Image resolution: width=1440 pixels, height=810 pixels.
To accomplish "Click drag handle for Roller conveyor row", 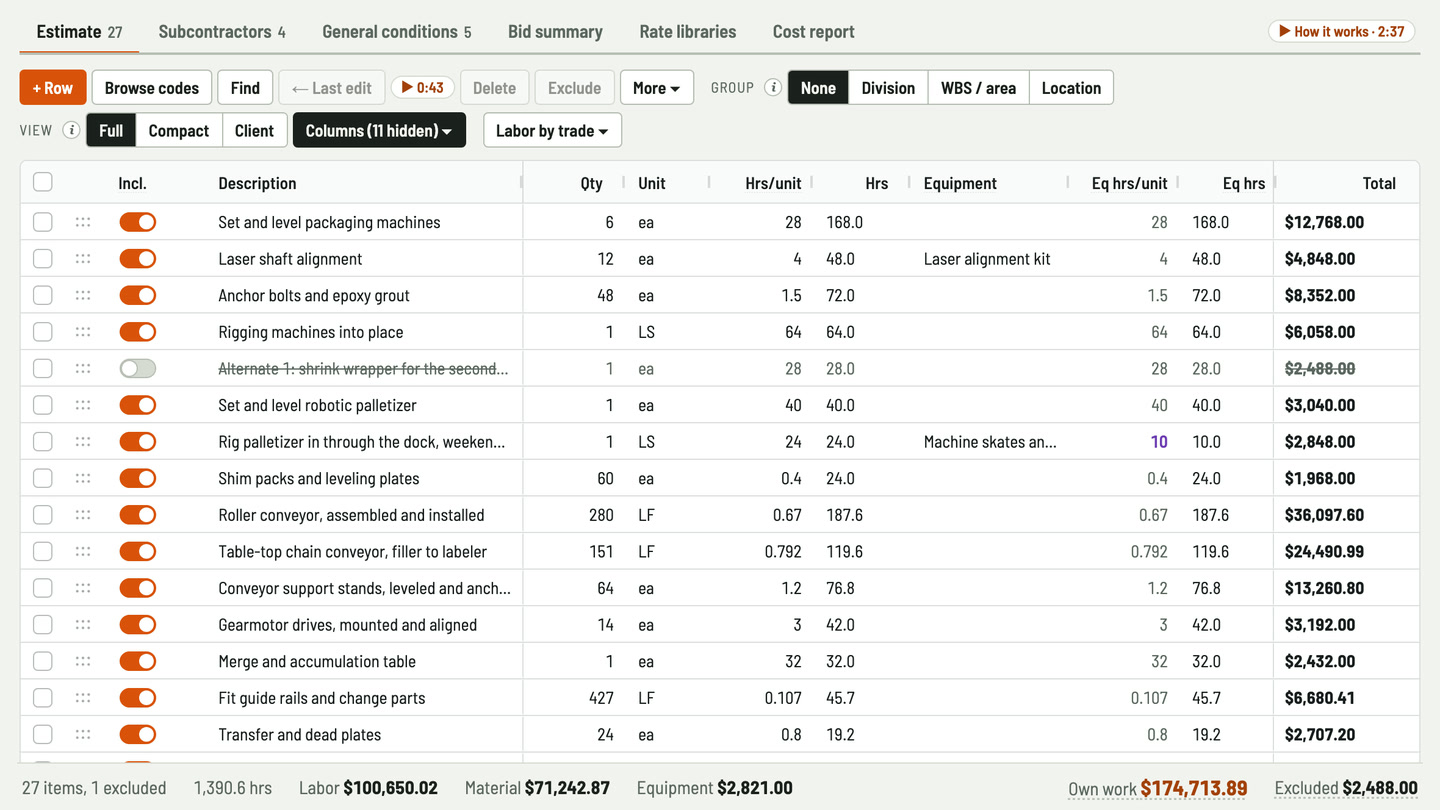I will pyautogui.click(x=83, y=515).
